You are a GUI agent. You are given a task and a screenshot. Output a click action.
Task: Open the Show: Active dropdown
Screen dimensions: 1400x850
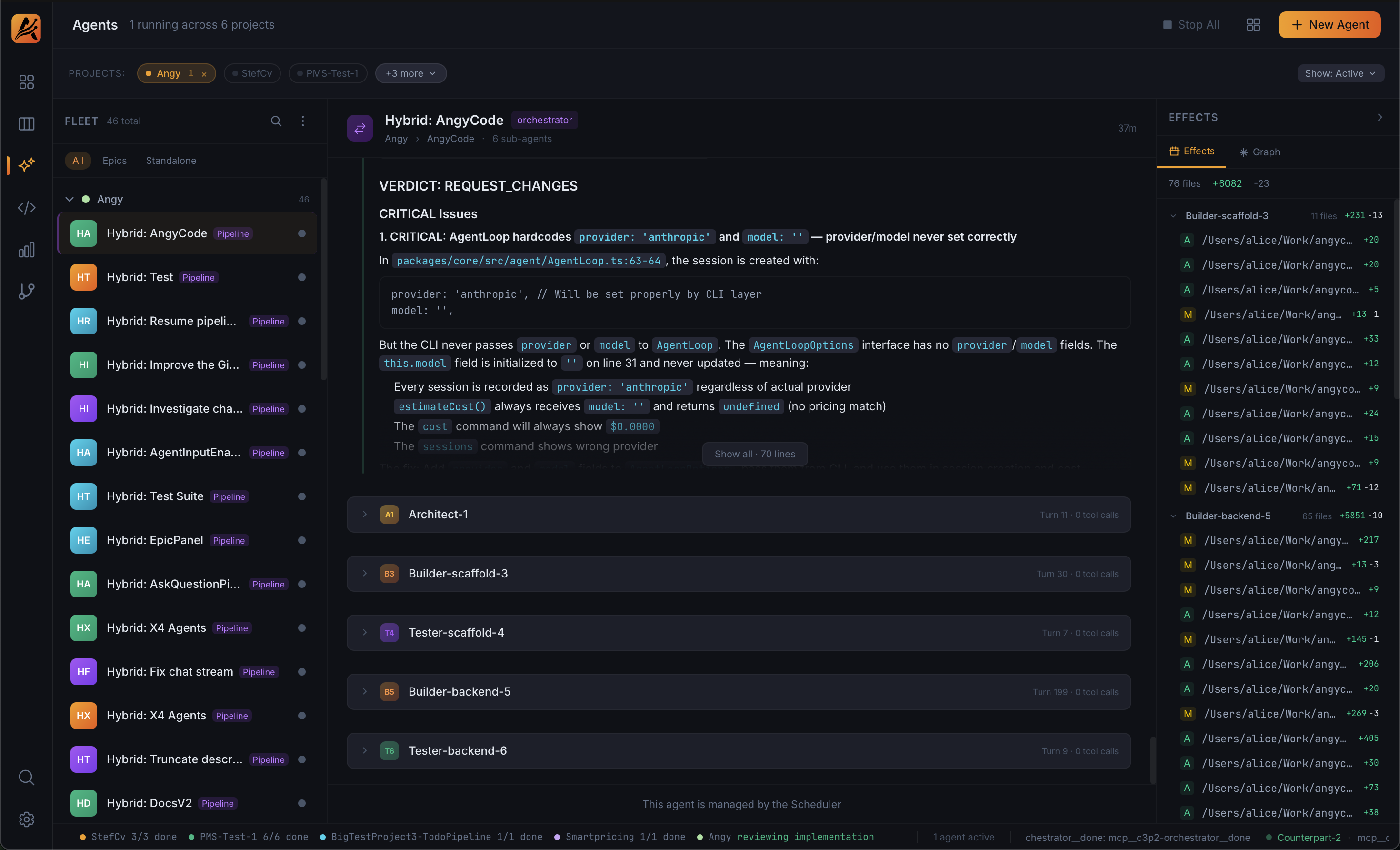[x=1340, y=73]
